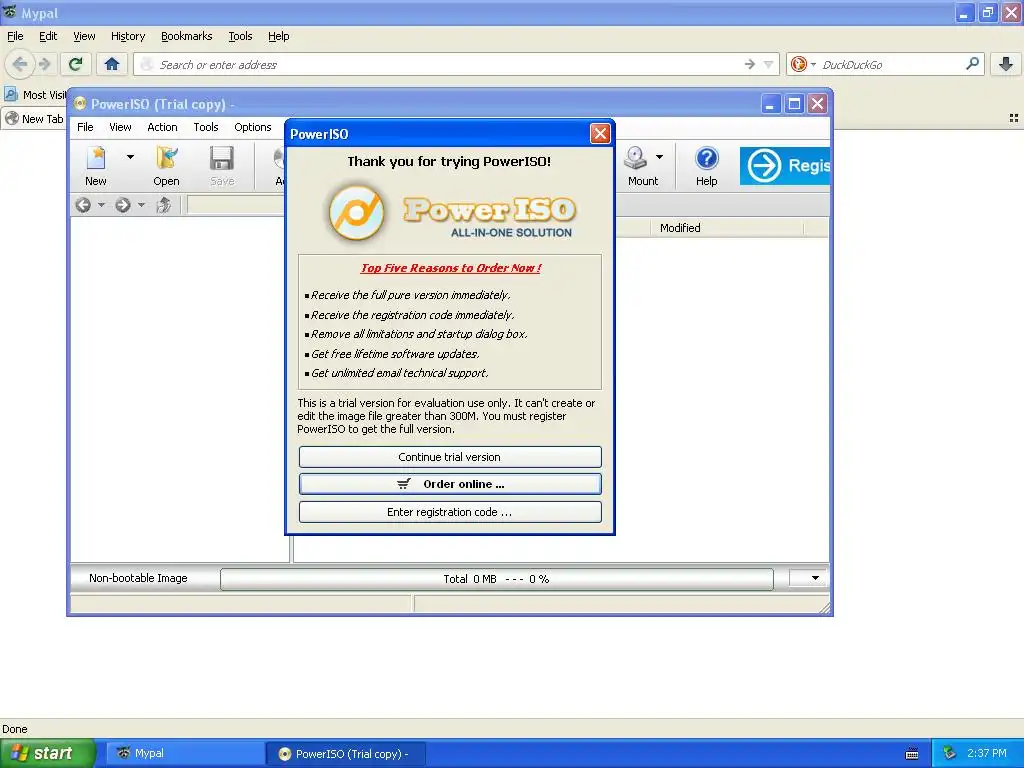Screen dimensions: 1024x768
Task: Expand PowerISO back history dropdown
Action: click(x=101, y=205)
